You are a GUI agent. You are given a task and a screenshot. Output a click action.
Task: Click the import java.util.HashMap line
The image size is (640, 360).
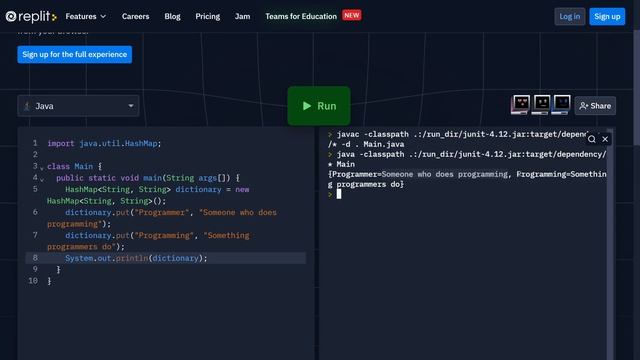point(104,143)
